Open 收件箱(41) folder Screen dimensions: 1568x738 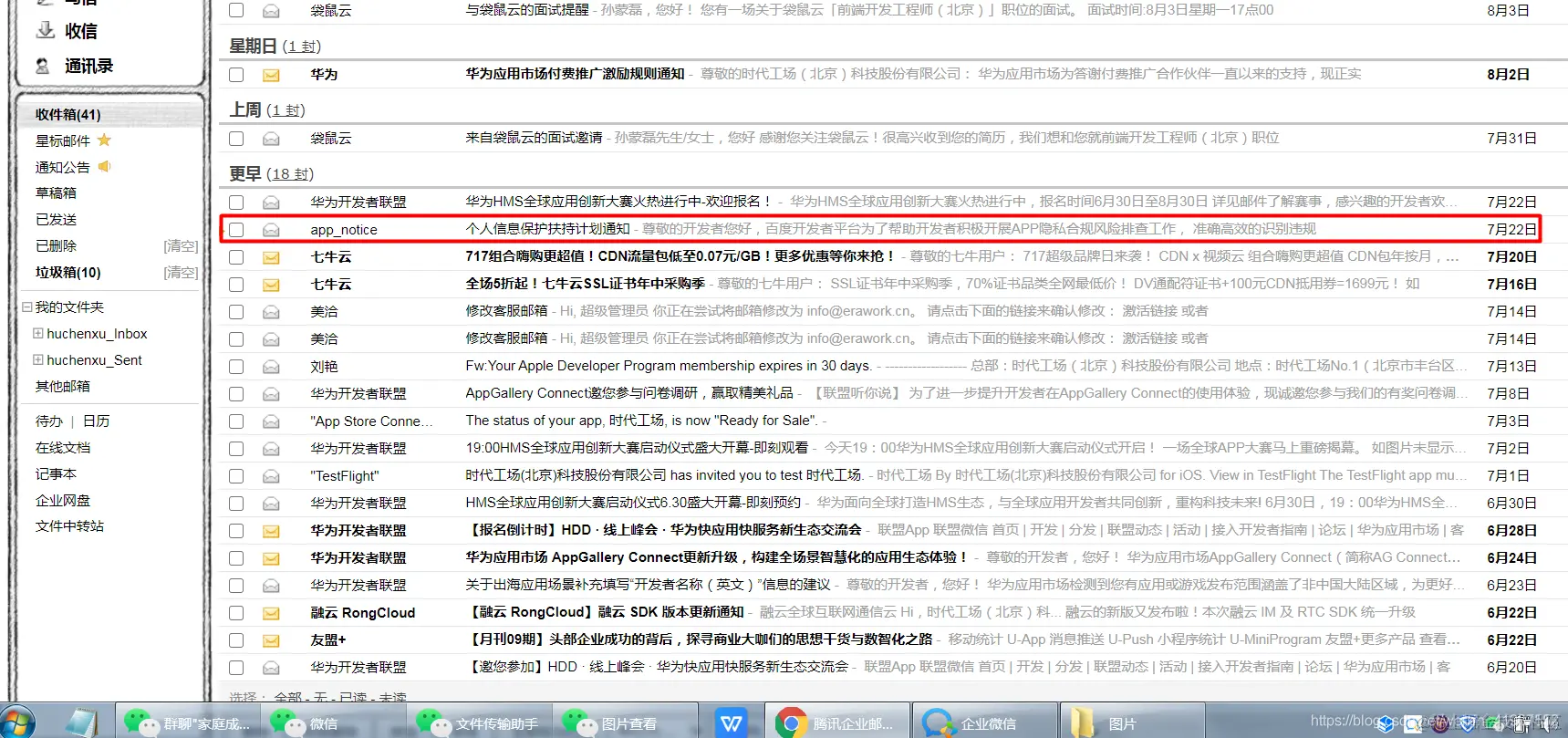click(x=68, y=114)
